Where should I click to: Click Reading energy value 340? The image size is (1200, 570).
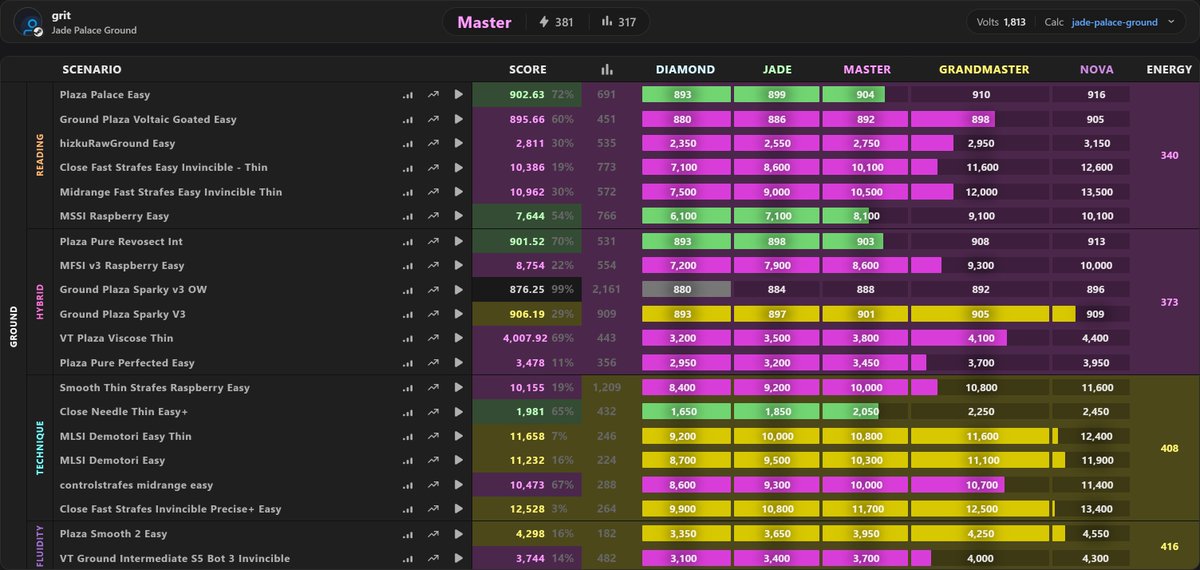(1169, 155)
